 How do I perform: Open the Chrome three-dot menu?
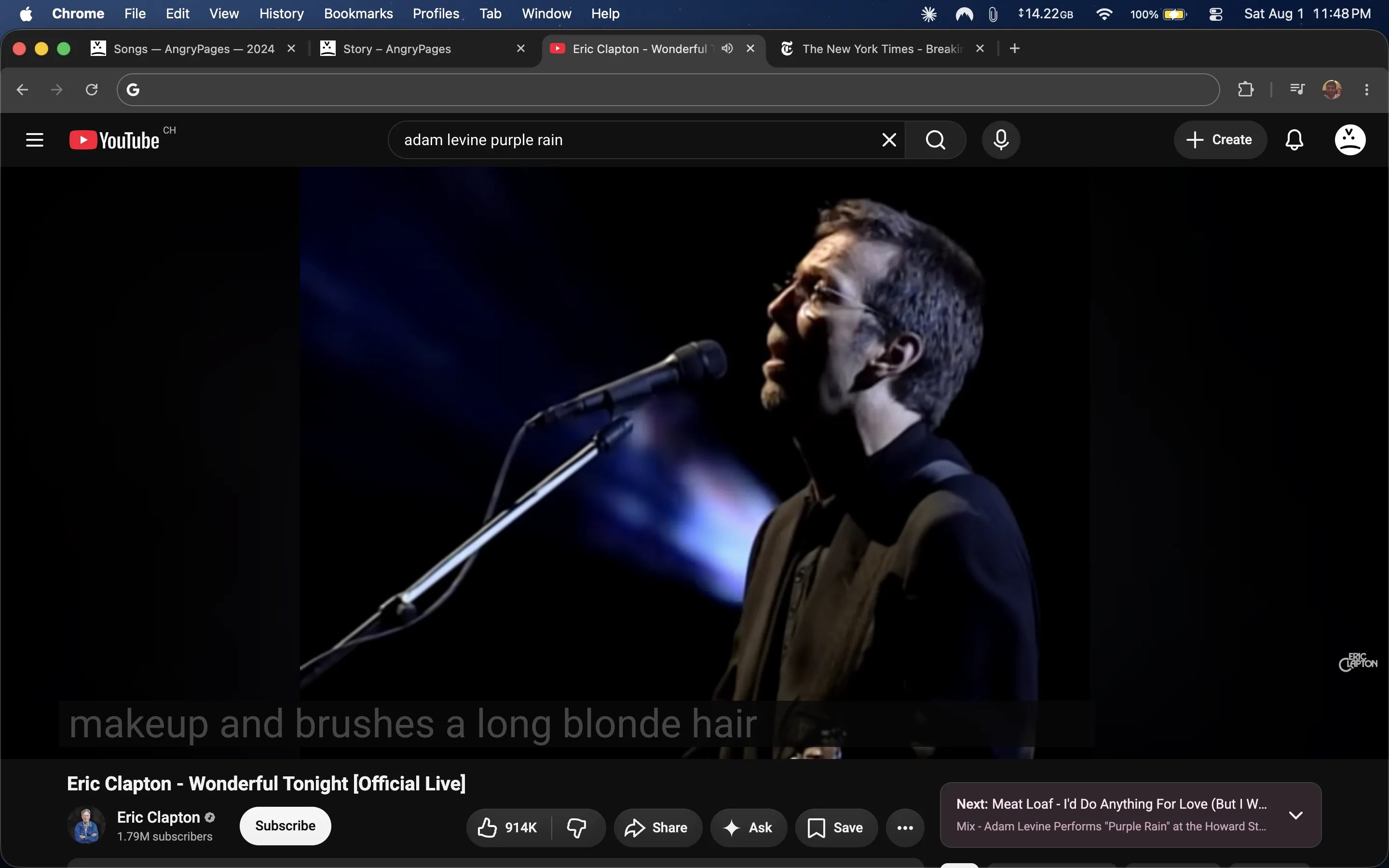click(1367, 90)
